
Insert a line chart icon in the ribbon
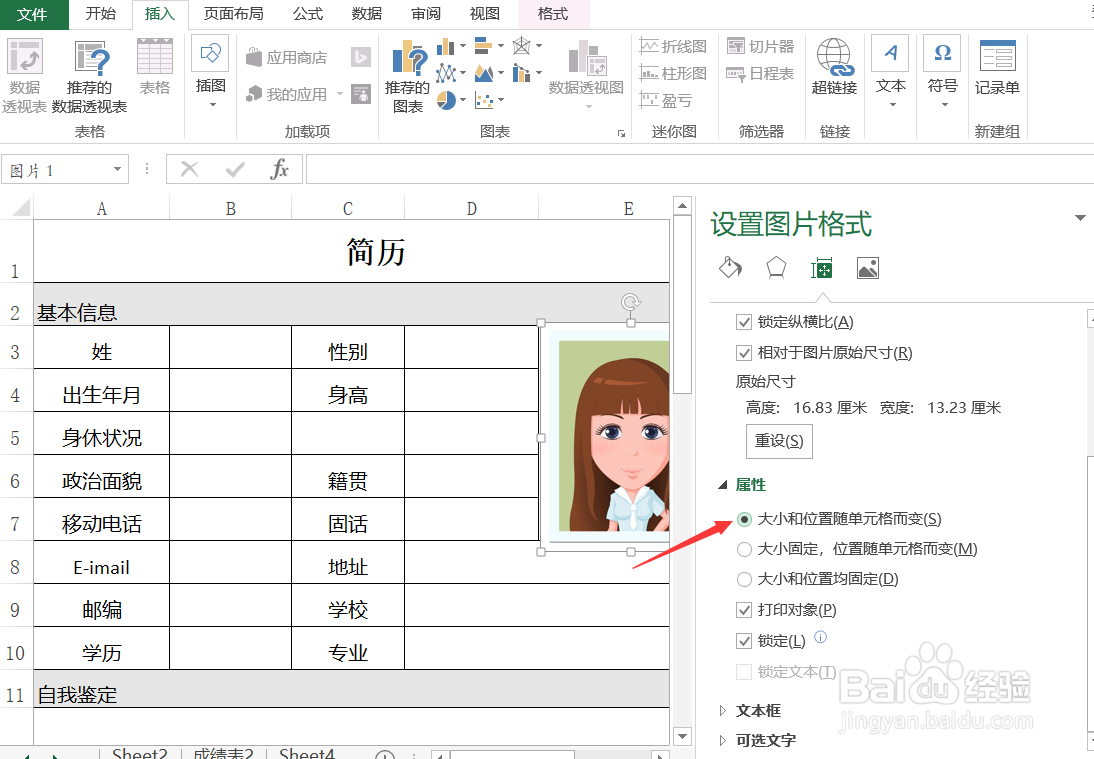click(445, 73)
